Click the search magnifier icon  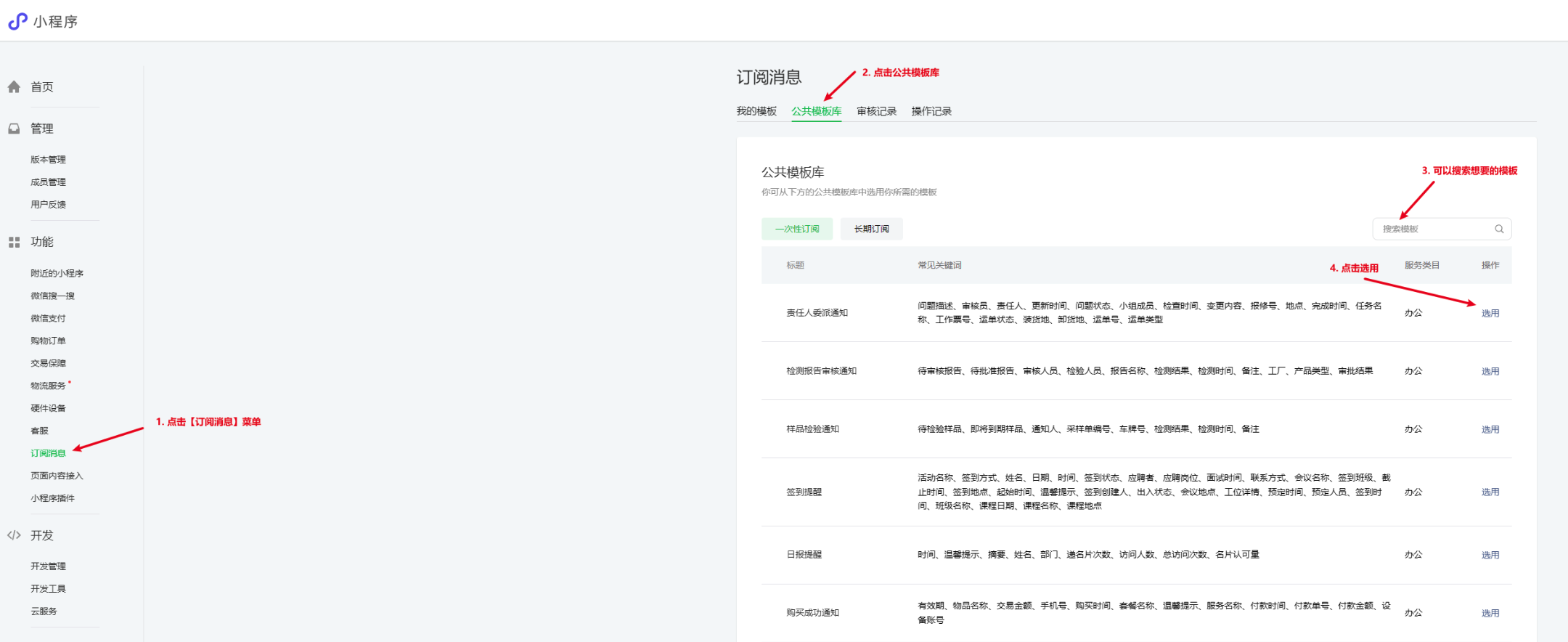pos(1499,229)
